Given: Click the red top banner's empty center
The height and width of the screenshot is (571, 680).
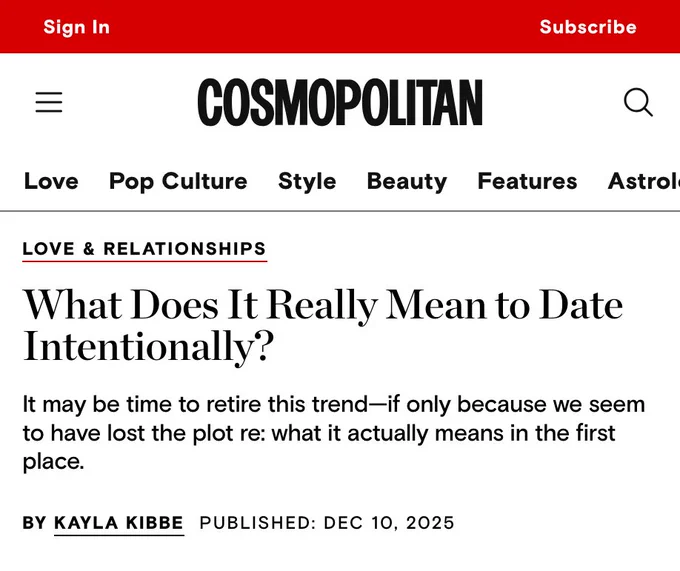Looking at the screenshot, I should (324, 27).
